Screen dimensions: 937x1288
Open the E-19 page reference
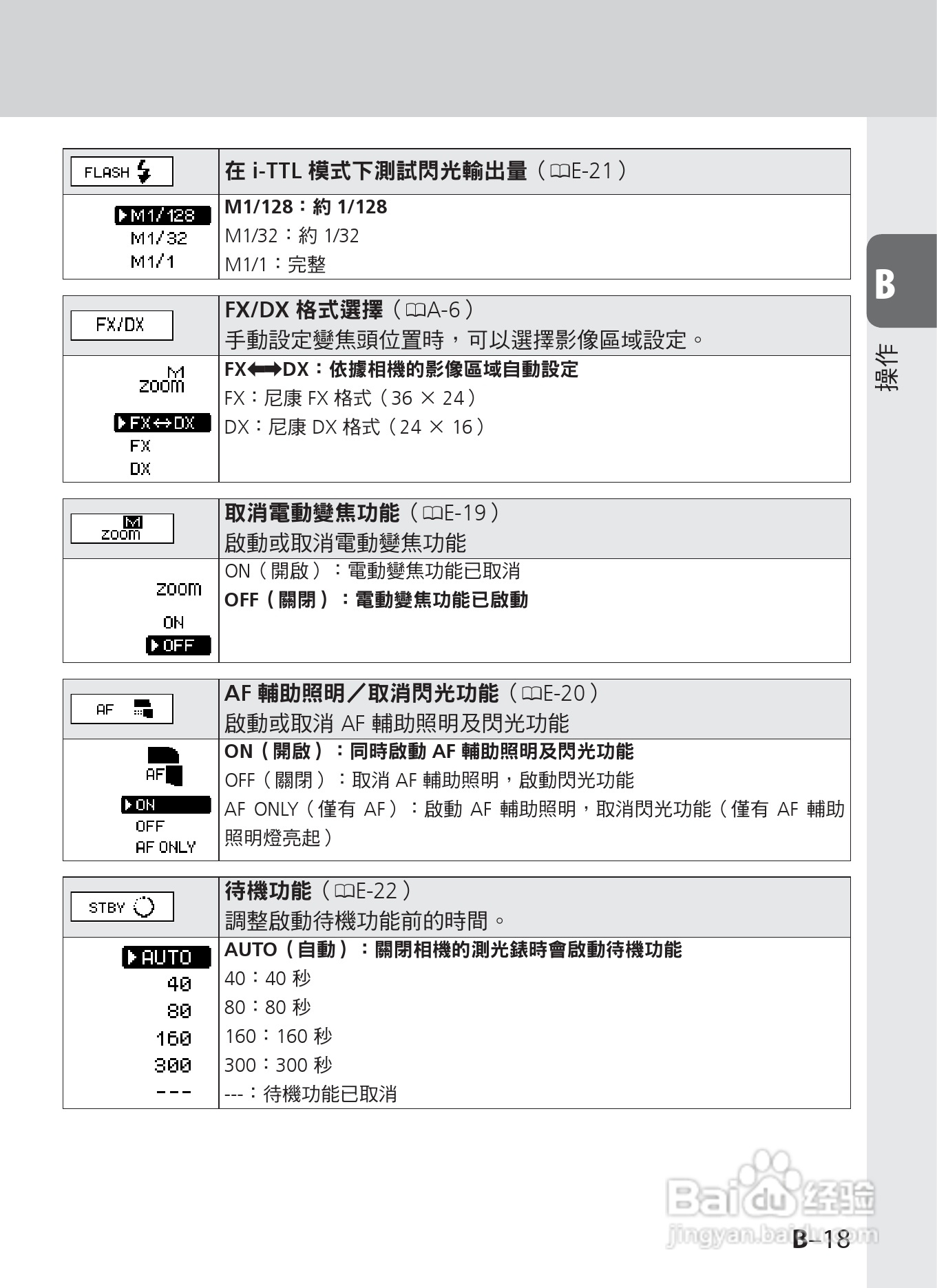(x=455, y=513)
